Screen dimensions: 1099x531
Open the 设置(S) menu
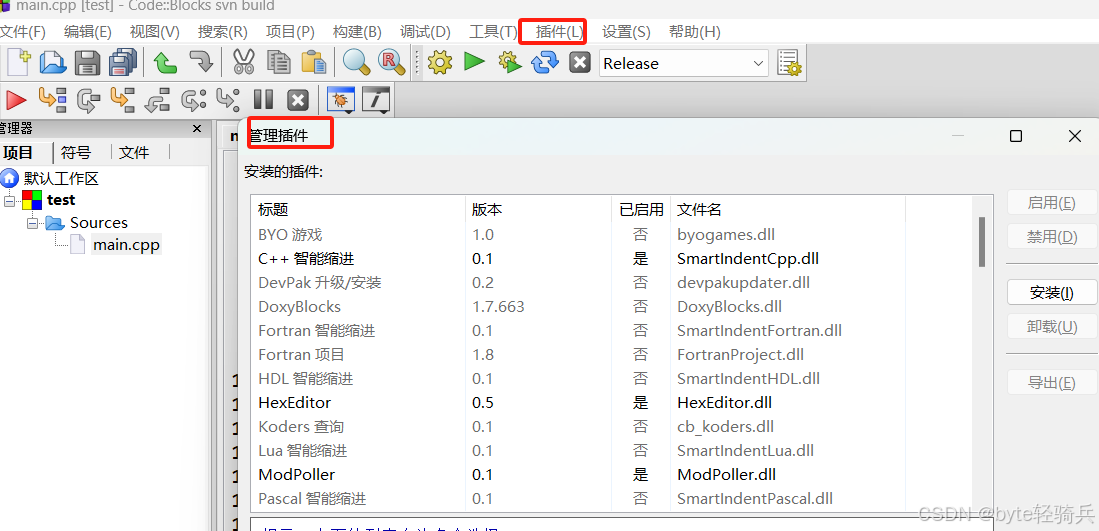click(627, 32)
